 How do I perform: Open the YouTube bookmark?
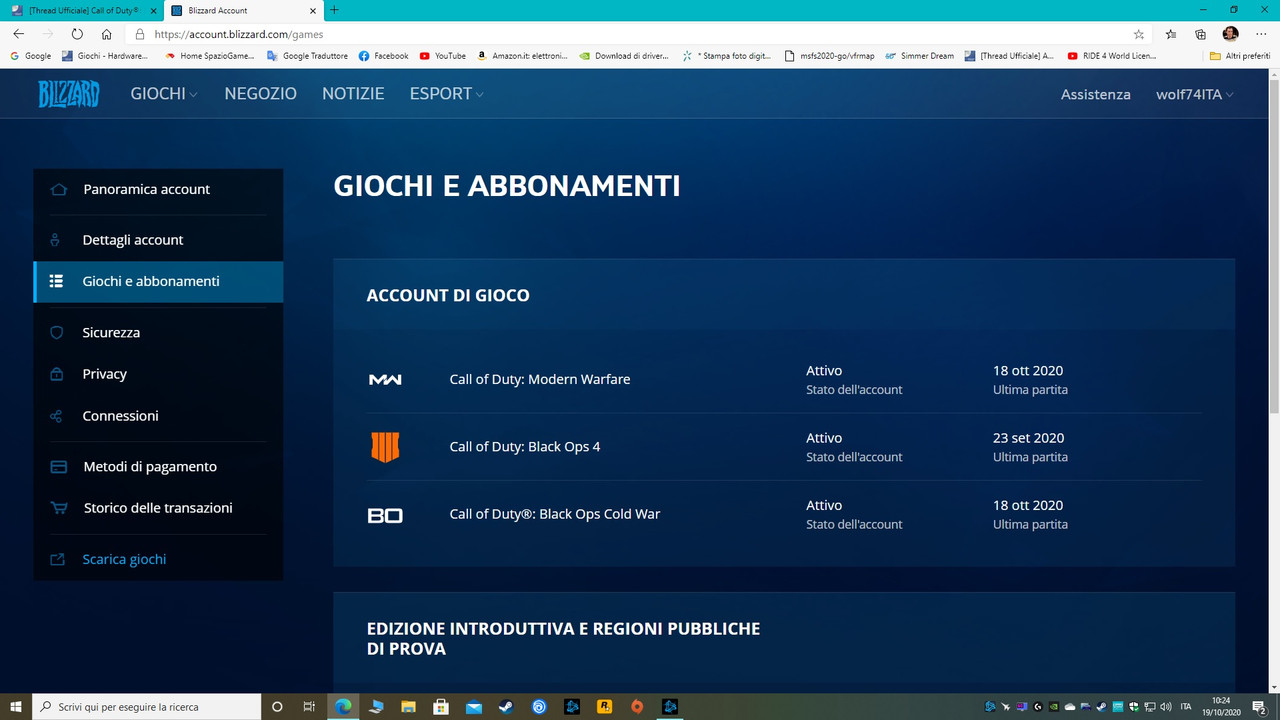443,56
